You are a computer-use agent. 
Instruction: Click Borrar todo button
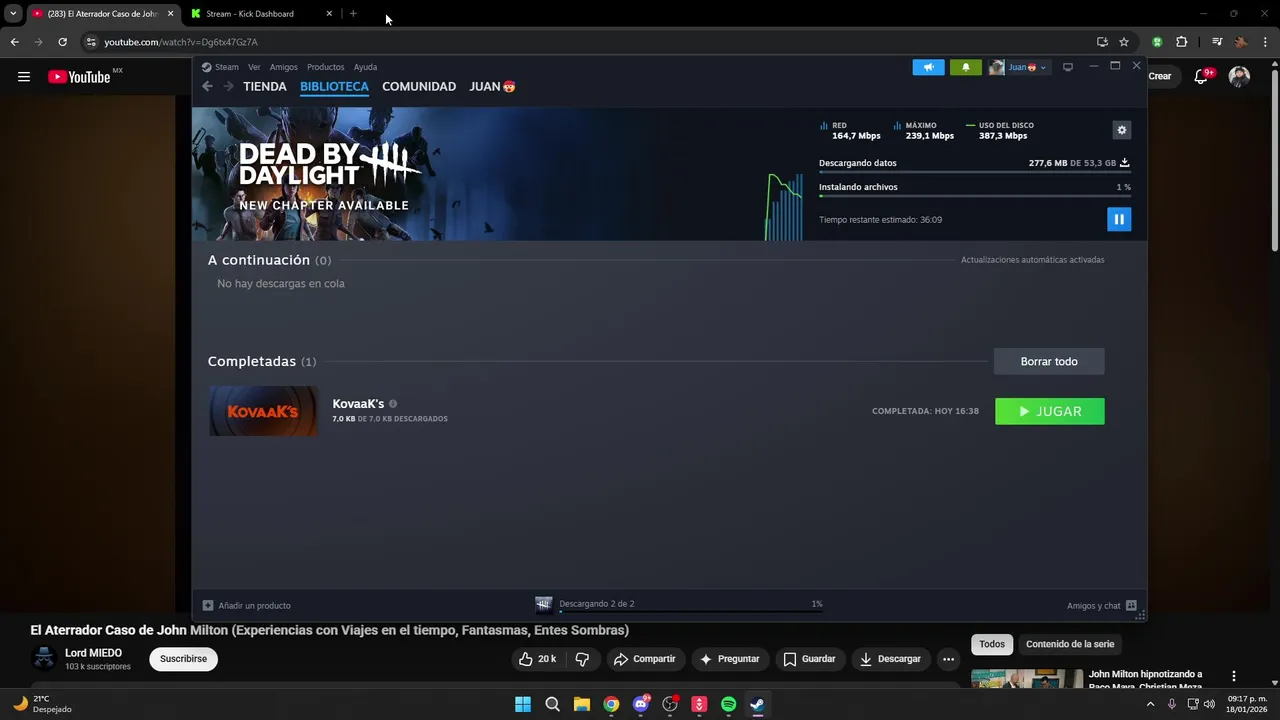coord(1049,361)
